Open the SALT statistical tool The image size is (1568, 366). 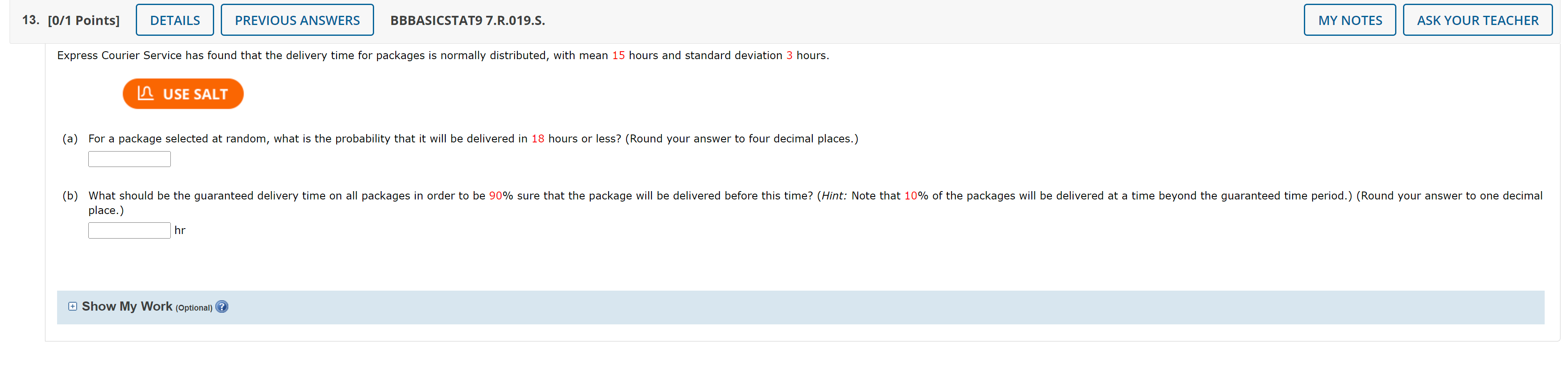(x=182, y=93)
